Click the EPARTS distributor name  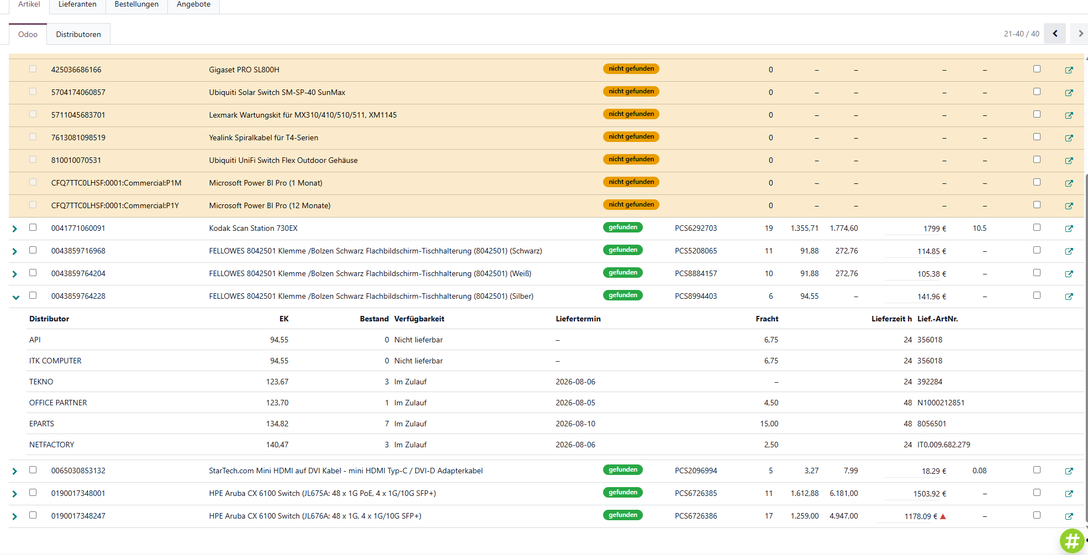(41, 423)
